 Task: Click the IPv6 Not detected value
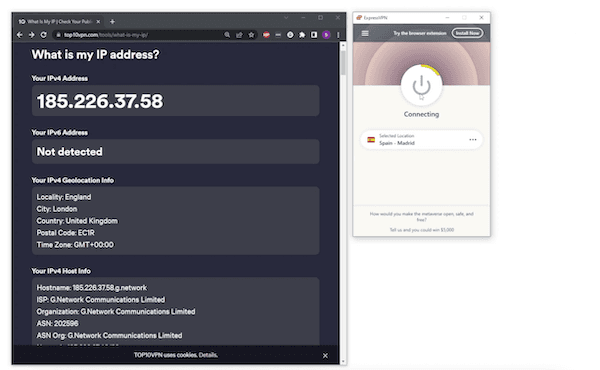(x=70, y=152)
